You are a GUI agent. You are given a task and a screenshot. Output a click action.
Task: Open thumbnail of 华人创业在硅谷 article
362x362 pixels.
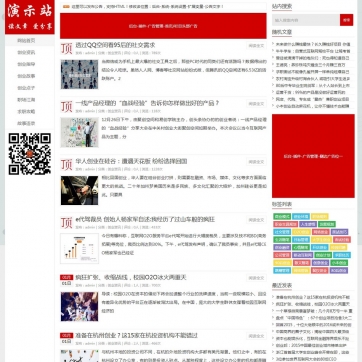pyautogui.click(x=79, y=190)
